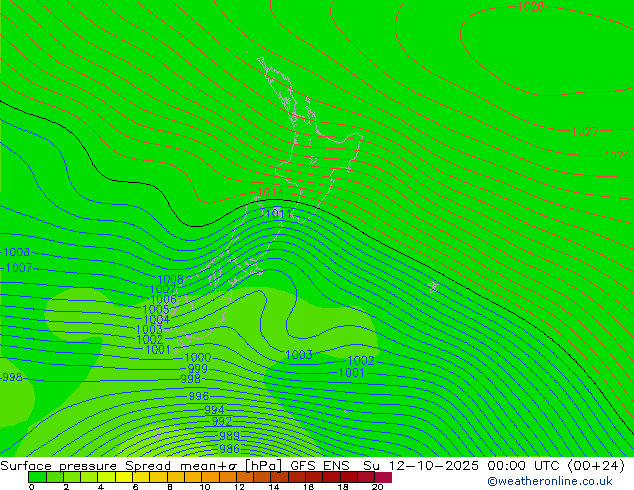
Task: Click the 996 isobar label
Action: [199, 396]
